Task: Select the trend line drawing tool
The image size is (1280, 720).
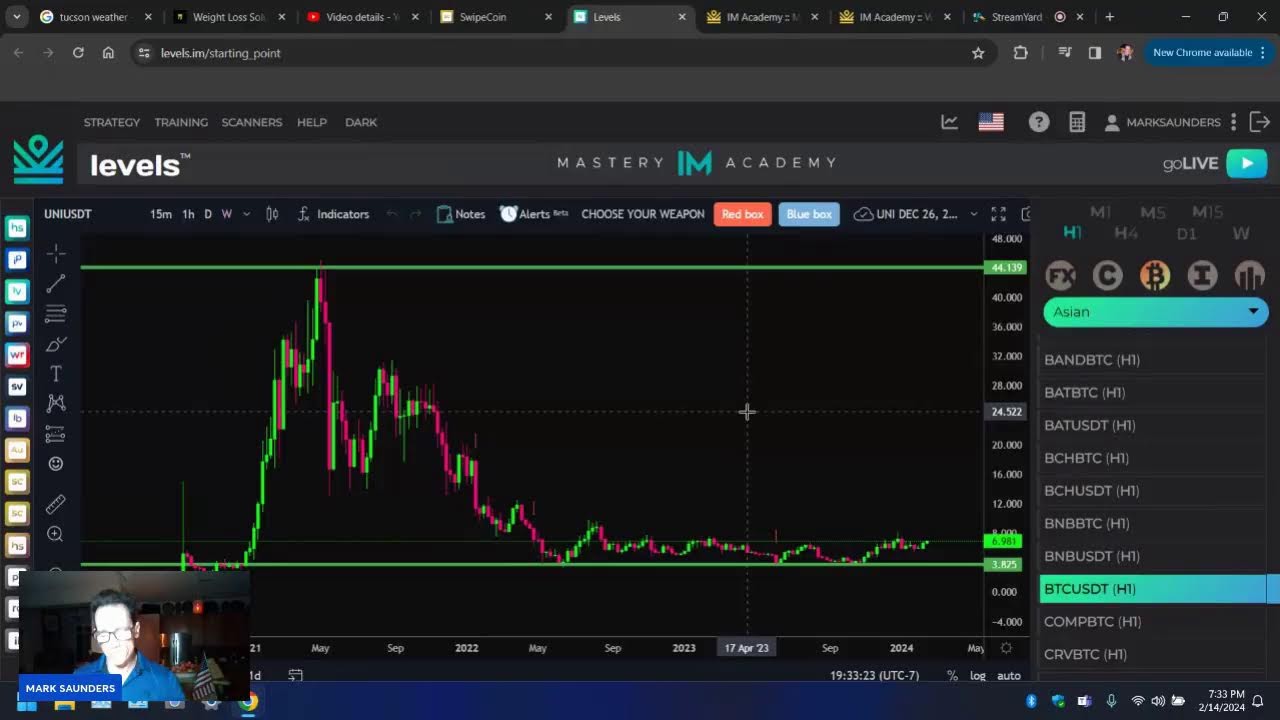Action: 56,283
